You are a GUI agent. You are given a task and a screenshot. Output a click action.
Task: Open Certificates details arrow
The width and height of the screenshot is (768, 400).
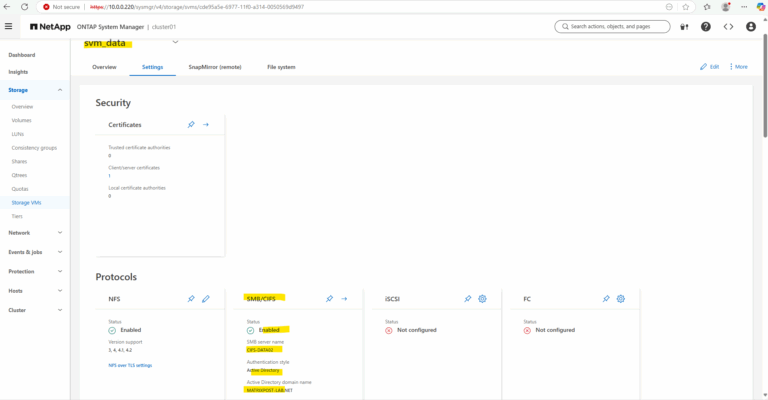click(x=206, y=124)
